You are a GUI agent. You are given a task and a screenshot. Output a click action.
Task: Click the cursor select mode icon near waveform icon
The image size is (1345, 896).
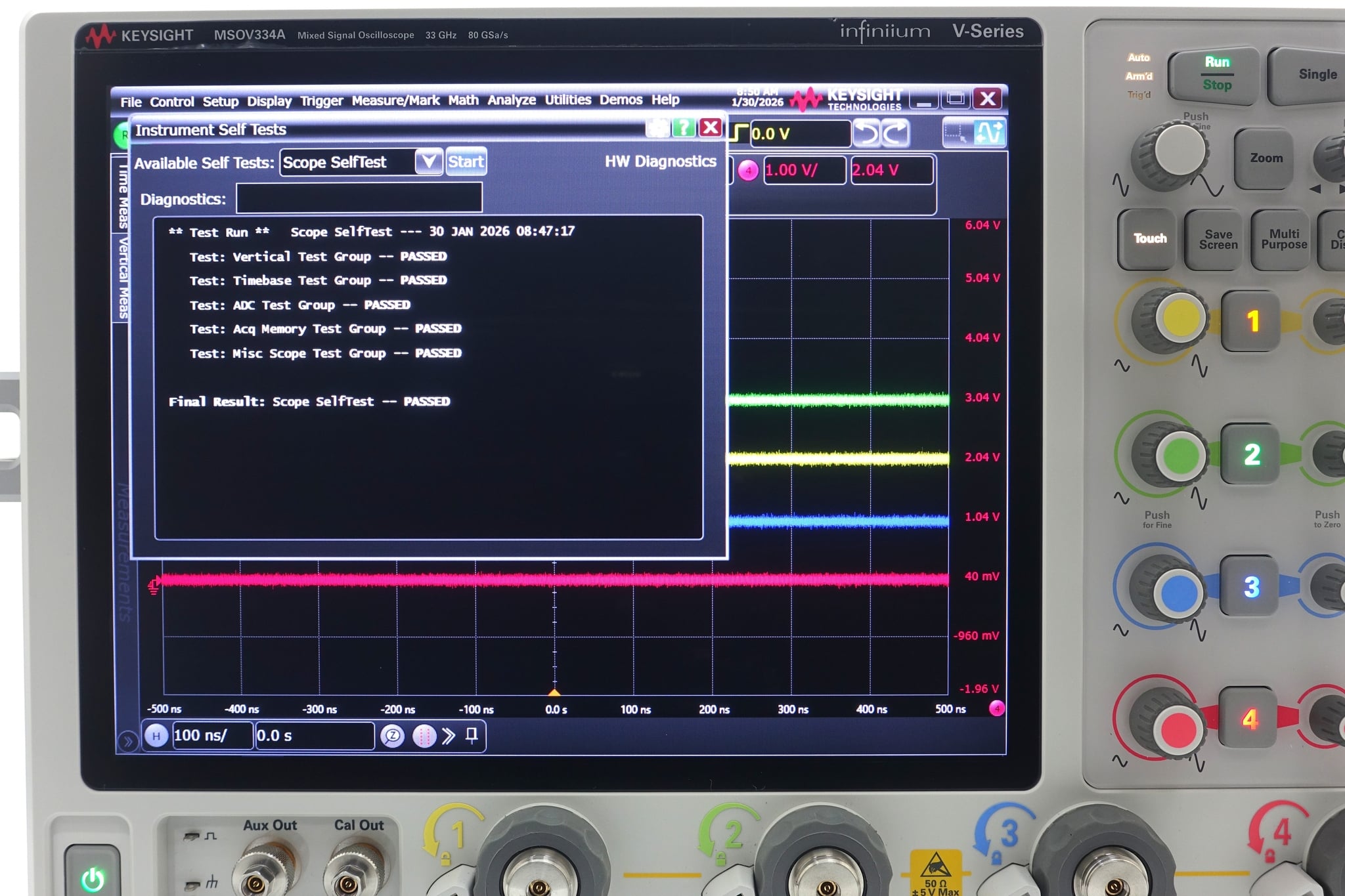coord(959,135)
